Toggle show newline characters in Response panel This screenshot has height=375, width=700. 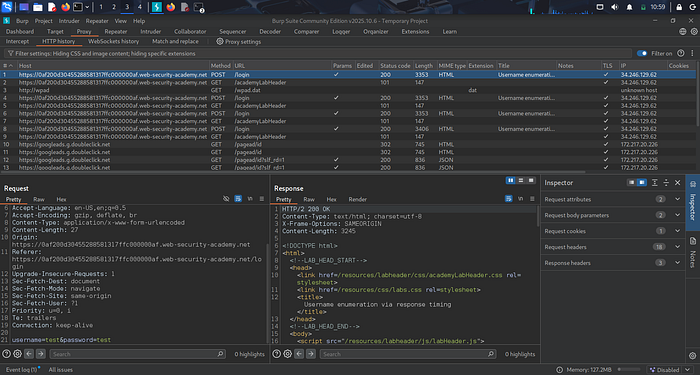521,199
